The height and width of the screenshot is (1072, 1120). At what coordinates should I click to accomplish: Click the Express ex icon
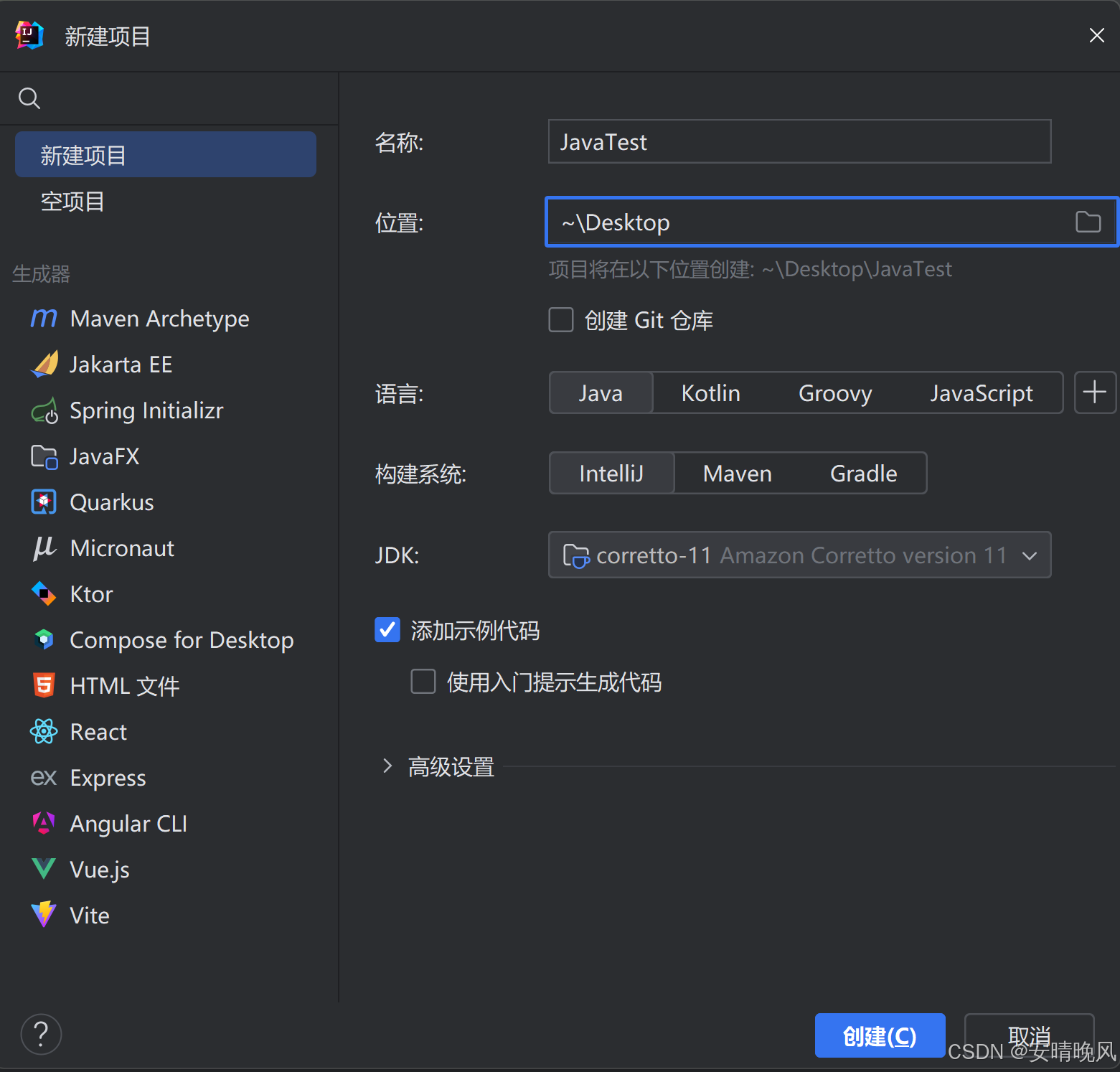(44, 778)
